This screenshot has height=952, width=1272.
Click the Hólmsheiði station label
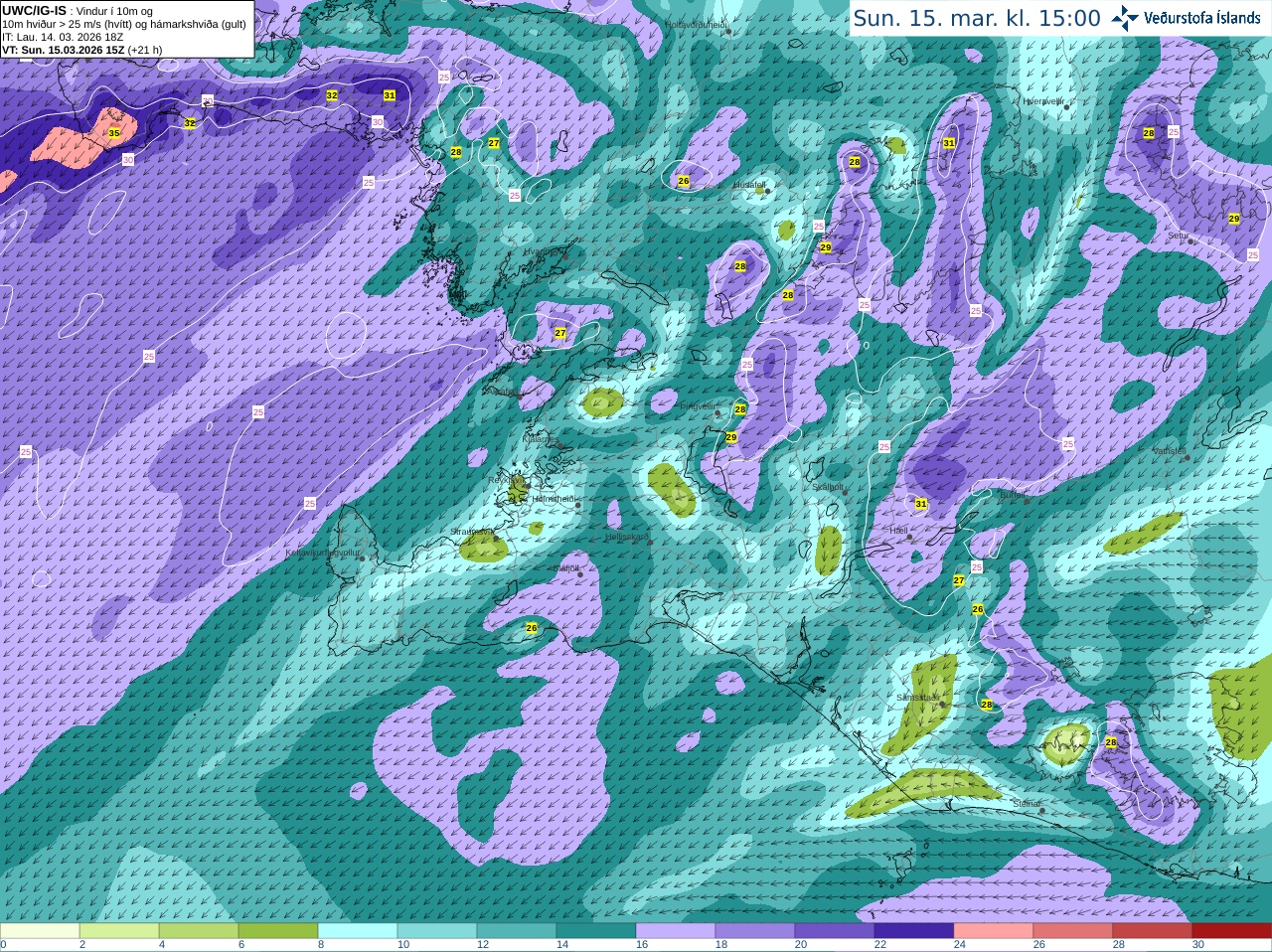click(x=555, y=499)
